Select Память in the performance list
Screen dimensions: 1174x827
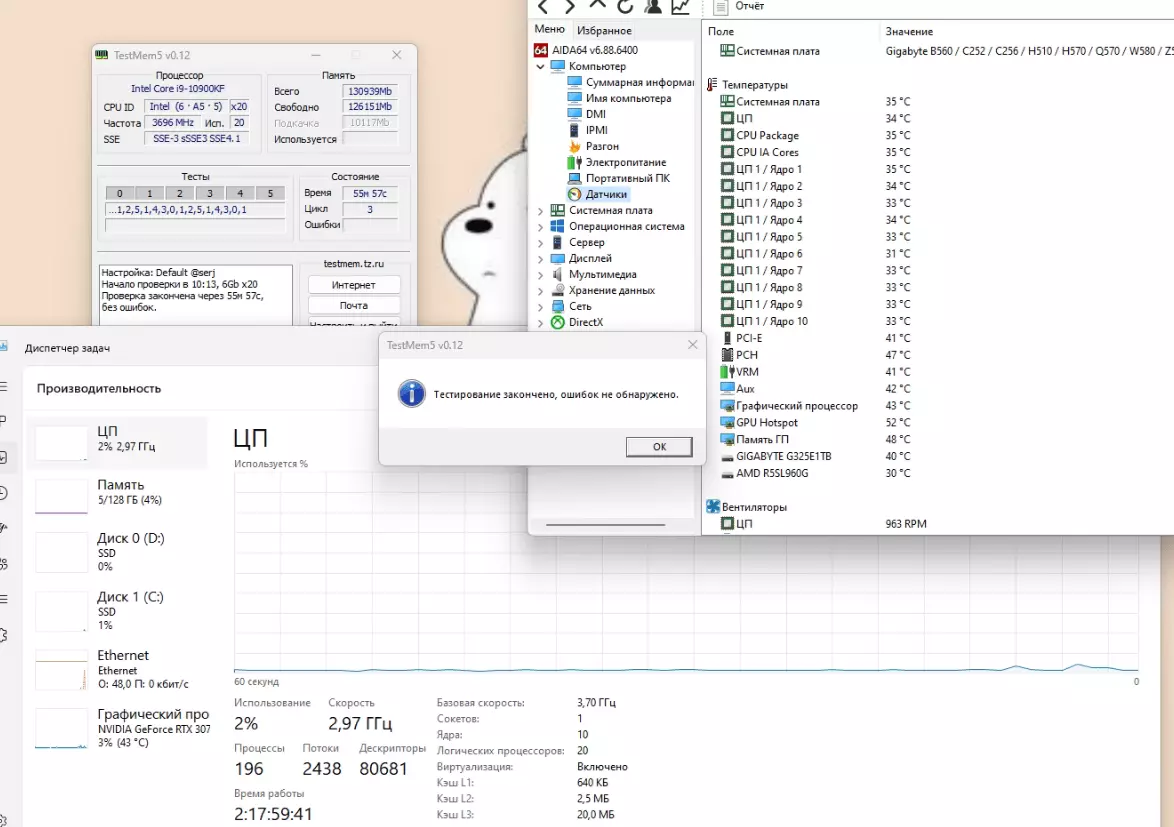[118, 492]
